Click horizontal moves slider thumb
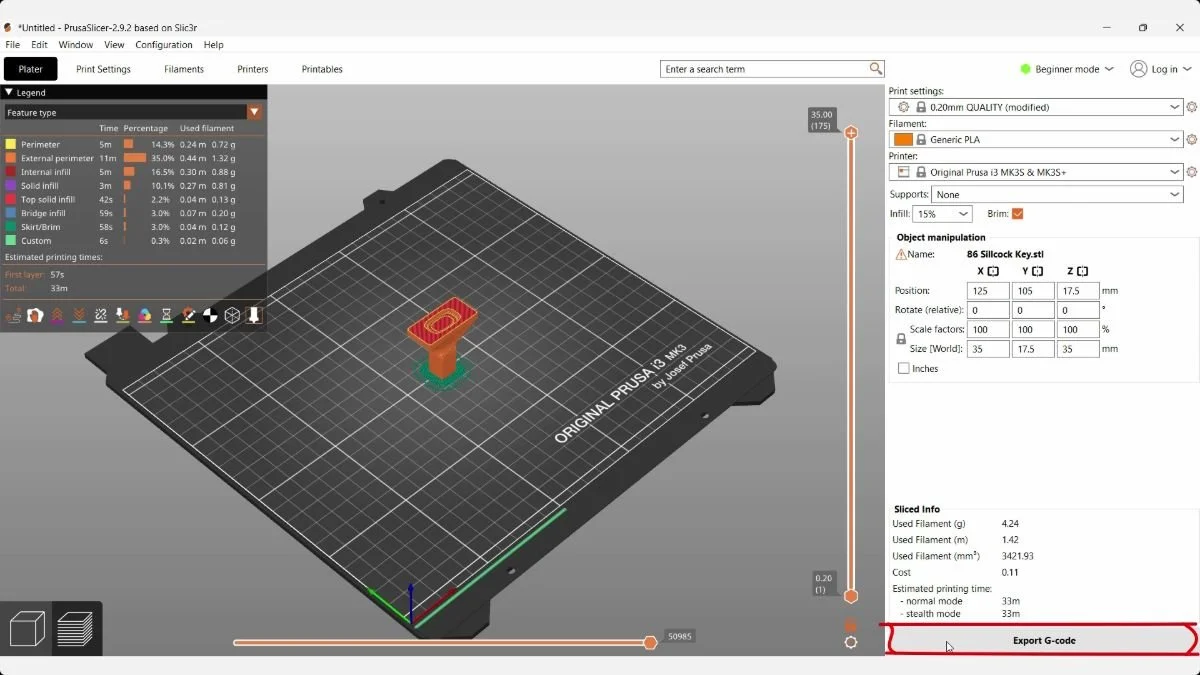The height and width of the screenshot is (675, 1200). [650, 642]
